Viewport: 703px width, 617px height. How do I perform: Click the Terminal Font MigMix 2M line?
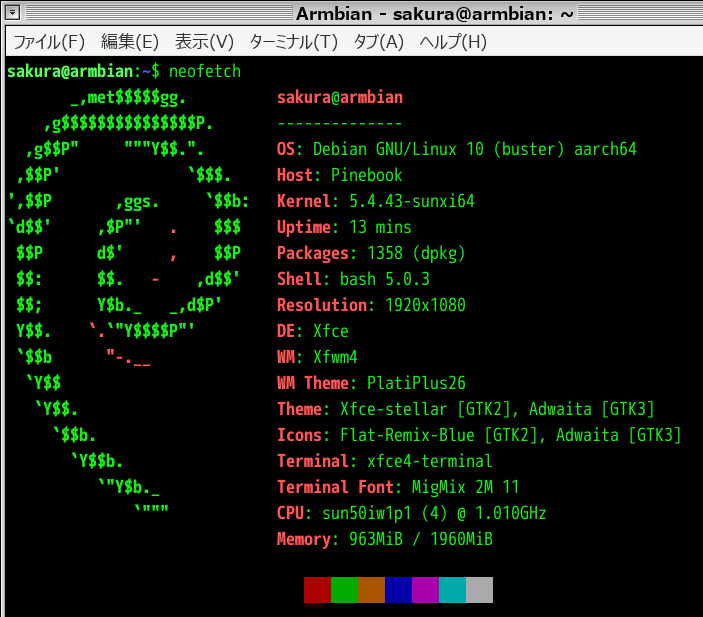398,487
